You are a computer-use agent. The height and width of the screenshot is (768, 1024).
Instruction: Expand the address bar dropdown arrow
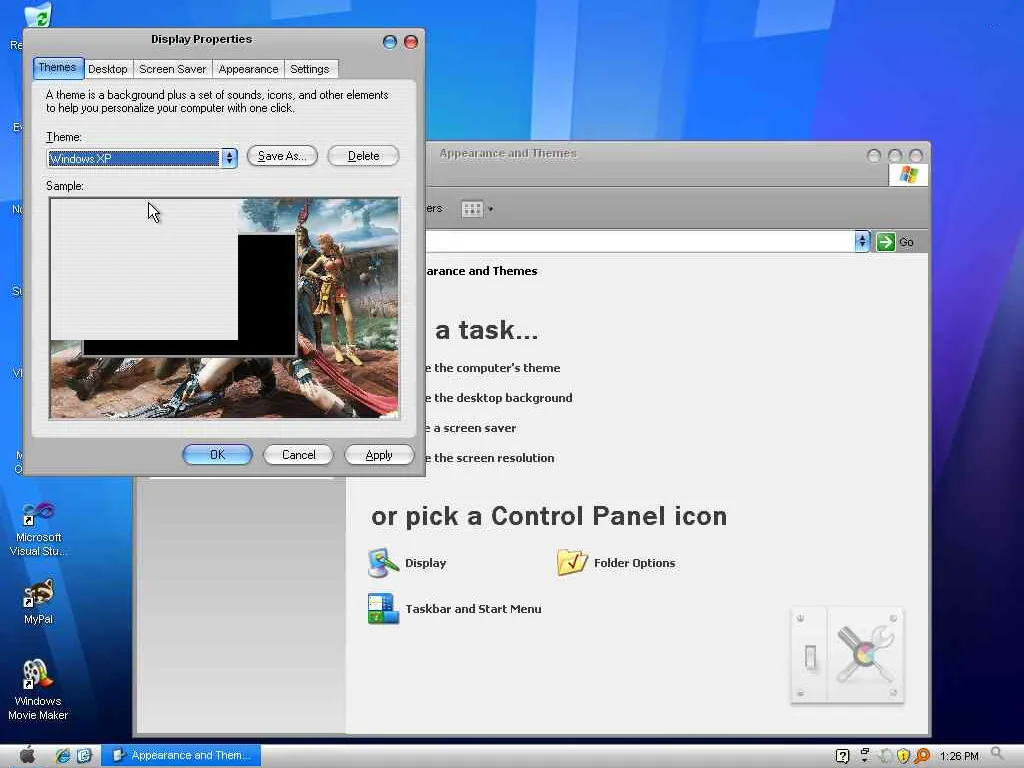pyautogui.click(x=862, y=241)
